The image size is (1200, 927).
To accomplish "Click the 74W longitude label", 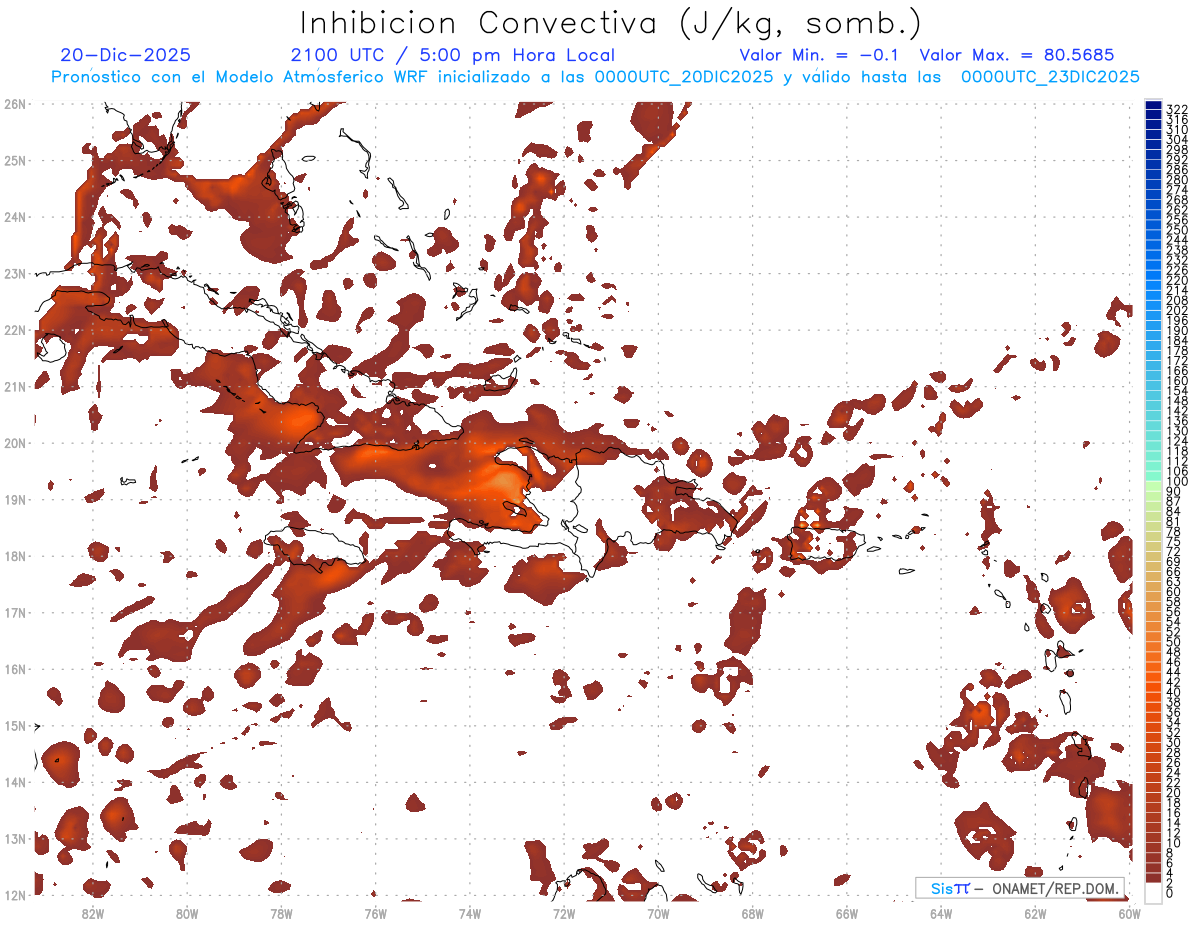I will tap(470, 913).
